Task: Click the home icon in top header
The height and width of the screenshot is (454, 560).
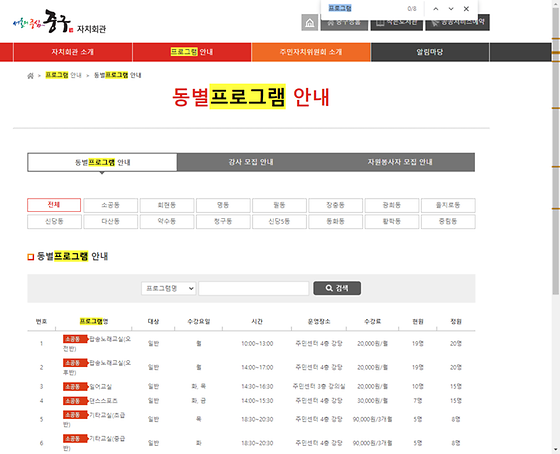Action: coord(310,23)
